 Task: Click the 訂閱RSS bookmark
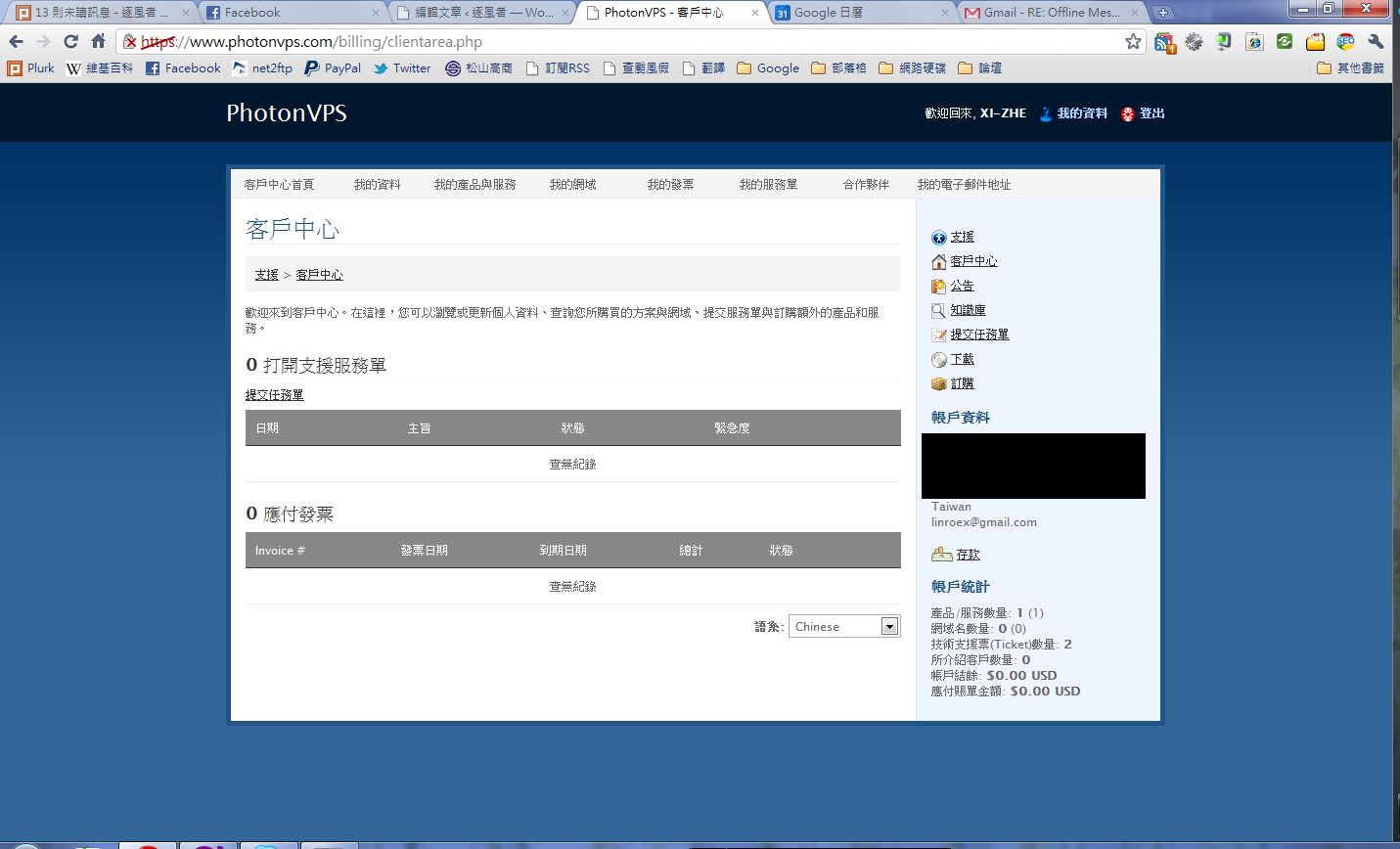[558, 68]
